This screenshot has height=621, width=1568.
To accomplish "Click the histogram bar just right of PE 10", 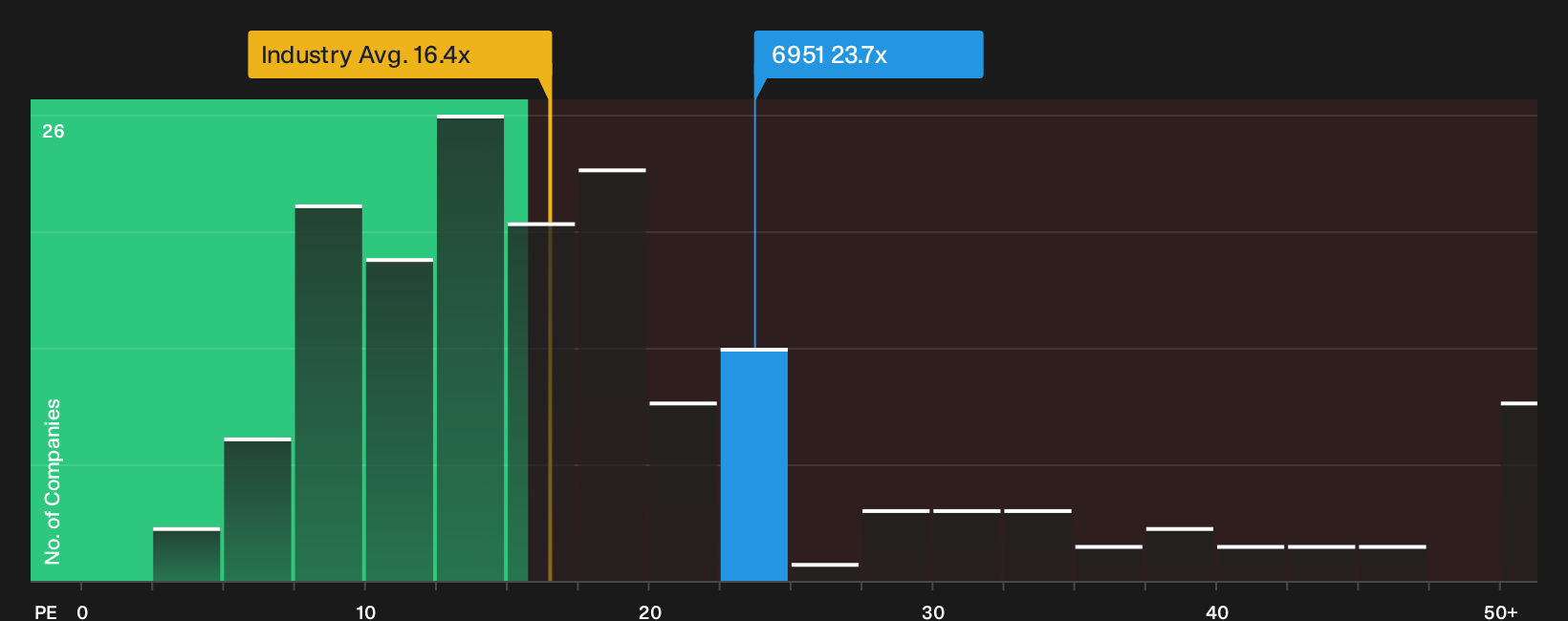I will [x=400, y=420].
